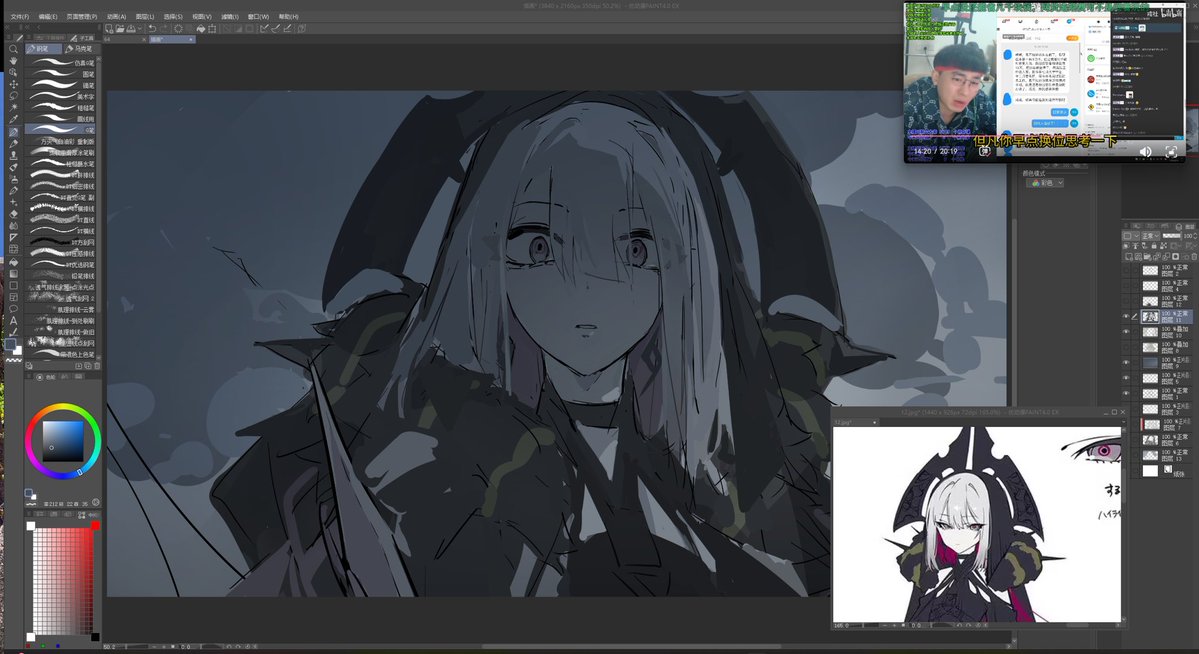Select the 美术字 brush in sub tool list

[x=61, y=96]
